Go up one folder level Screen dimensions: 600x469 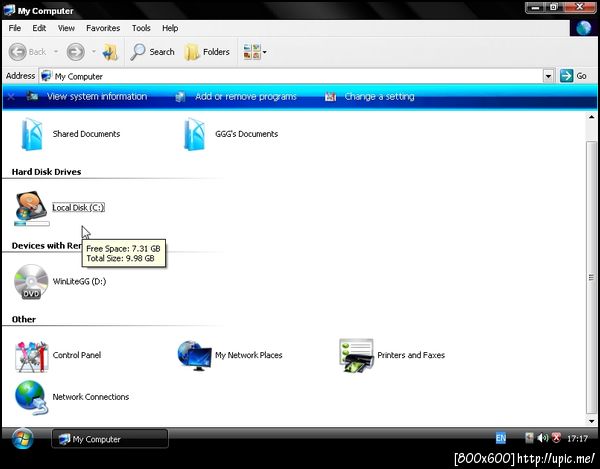point(111,52)
